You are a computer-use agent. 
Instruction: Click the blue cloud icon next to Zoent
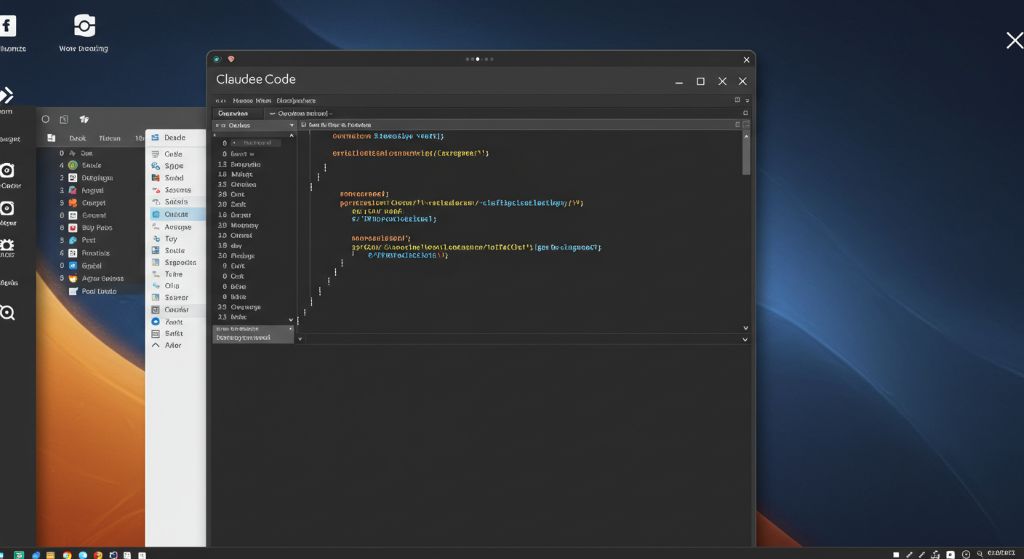(155, 322)
